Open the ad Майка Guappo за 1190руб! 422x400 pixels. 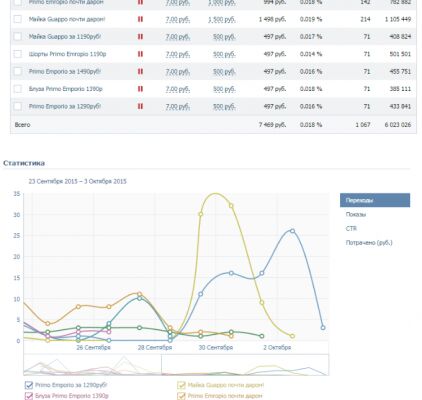click(65, 37)
